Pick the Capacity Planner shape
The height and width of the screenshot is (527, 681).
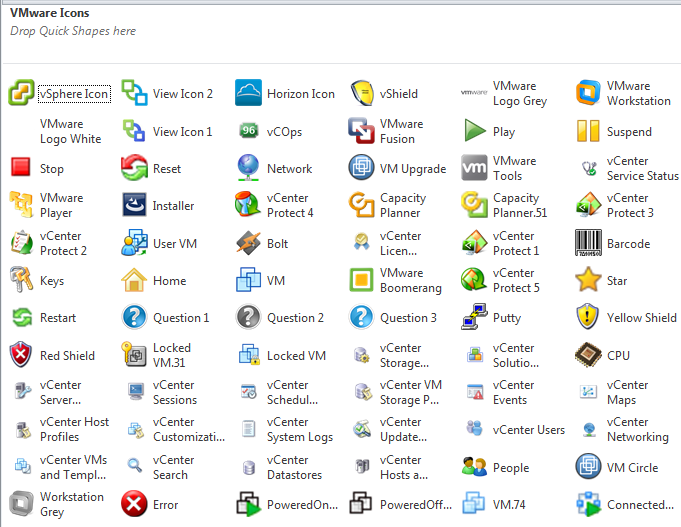361,205
